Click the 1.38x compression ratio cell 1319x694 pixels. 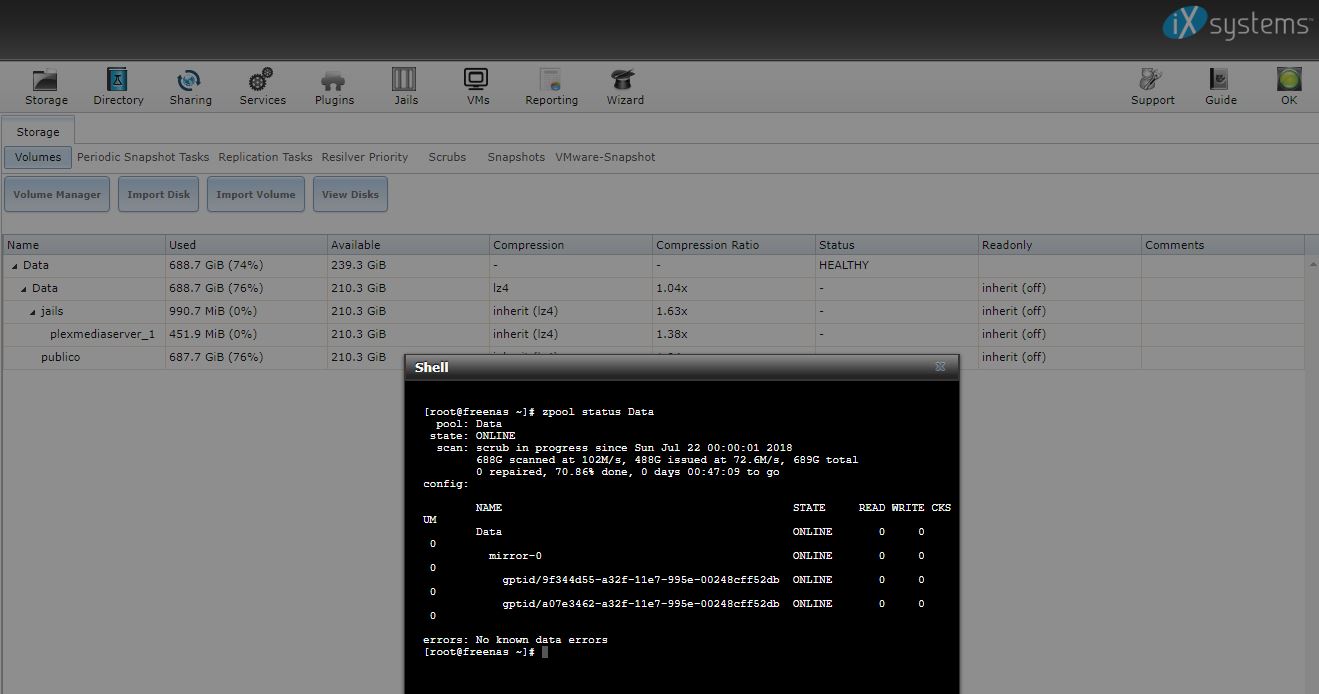point(735,334)
